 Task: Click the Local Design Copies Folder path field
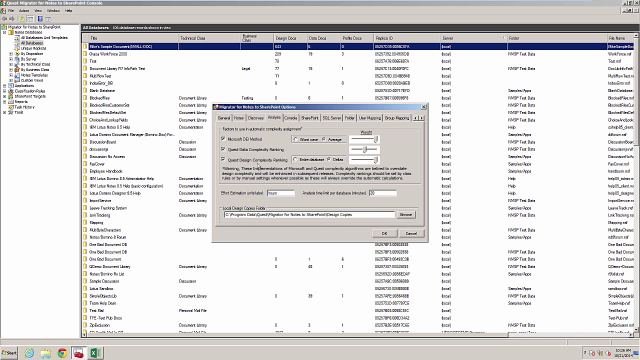[309, 215]
